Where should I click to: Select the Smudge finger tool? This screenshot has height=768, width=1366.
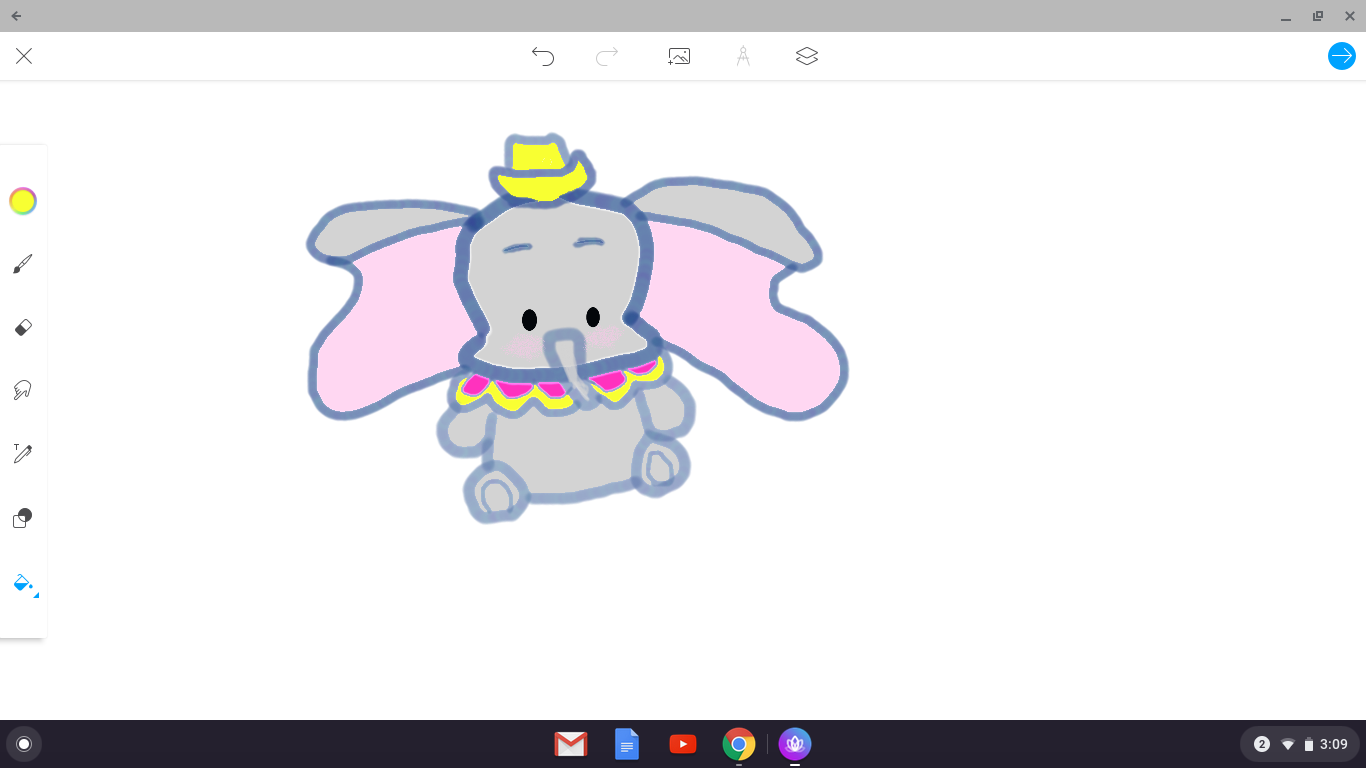click(x=23, y=390)
